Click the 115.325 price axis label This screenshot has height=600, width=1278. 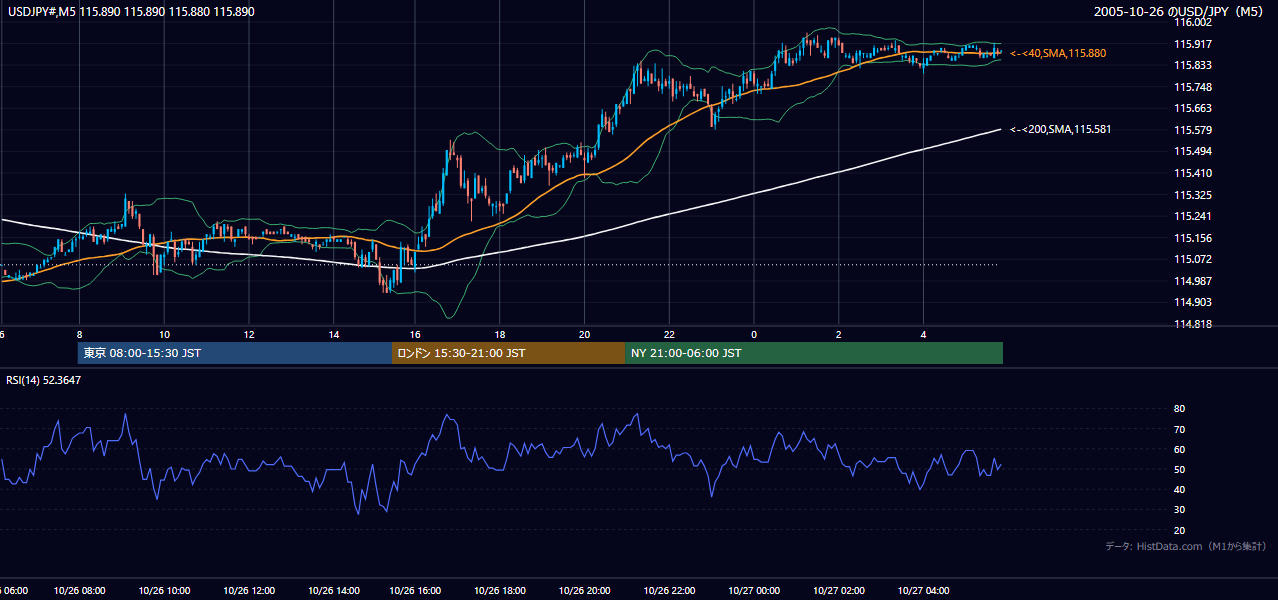click(1192, 195)
